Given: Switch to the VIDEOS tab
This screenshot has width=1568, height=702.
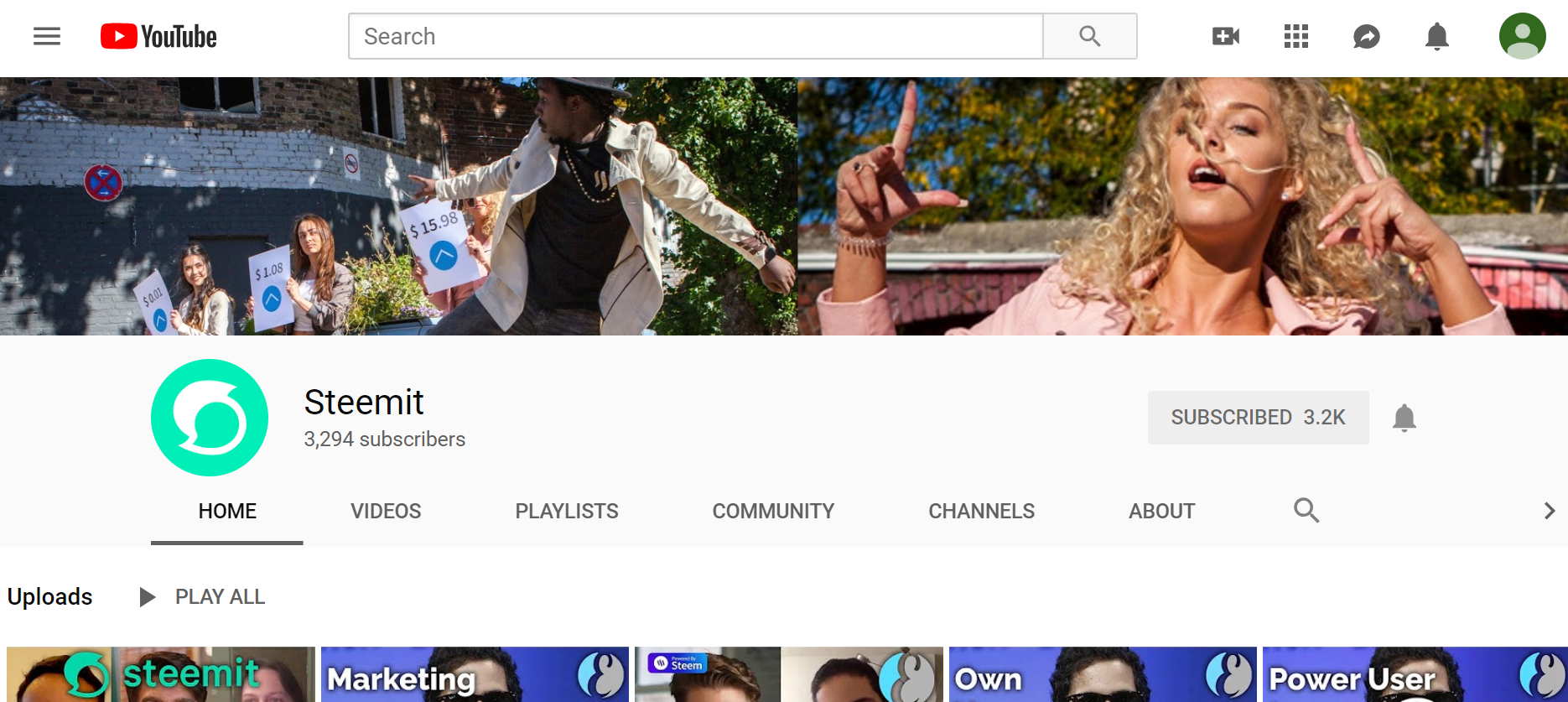Looking at the screenshot, I should (x=386, y=511).
